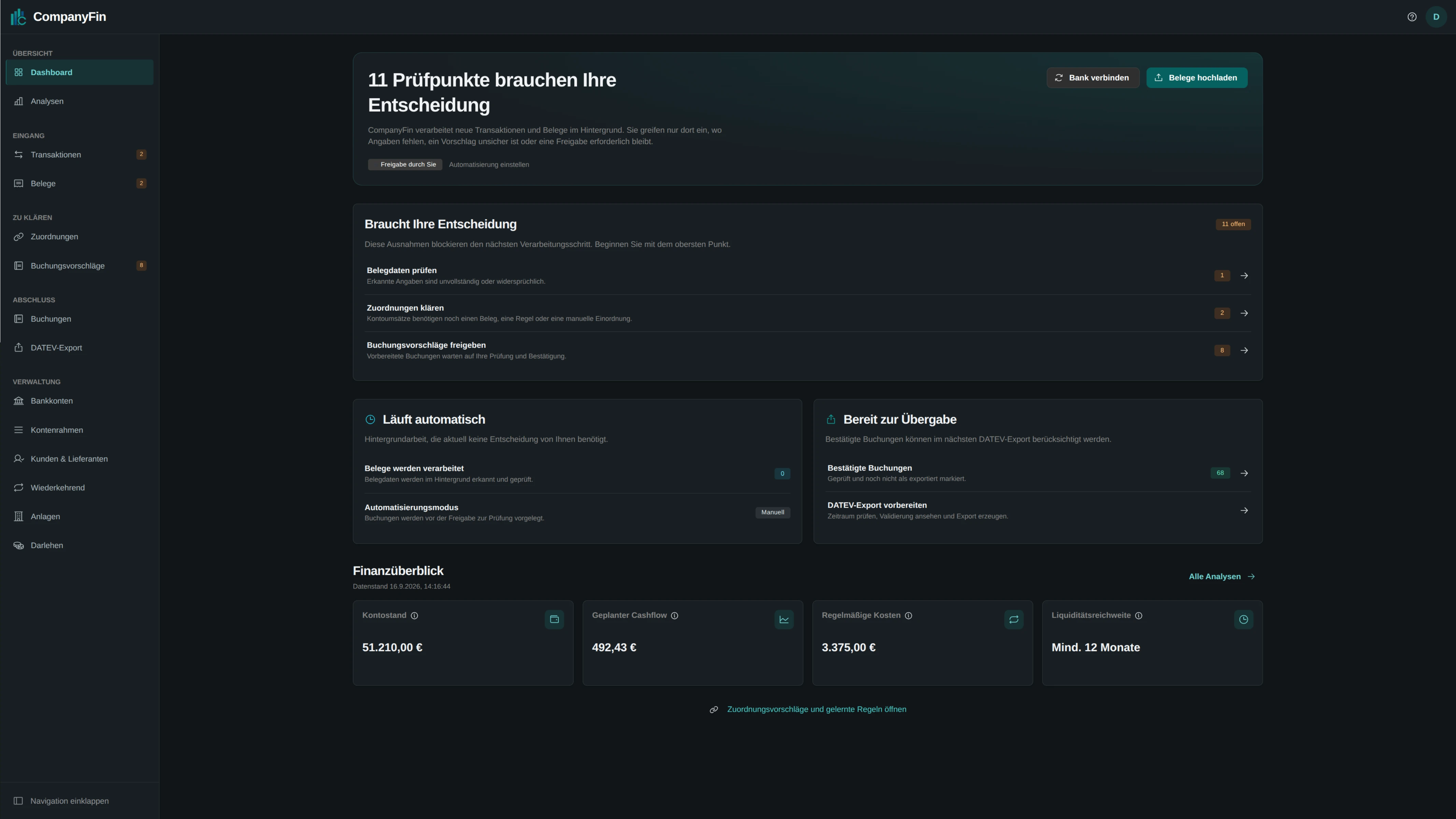1456x819 pixels.
Task: Click the loop icon for Wiederkehrend
Action: coord(19,487)
